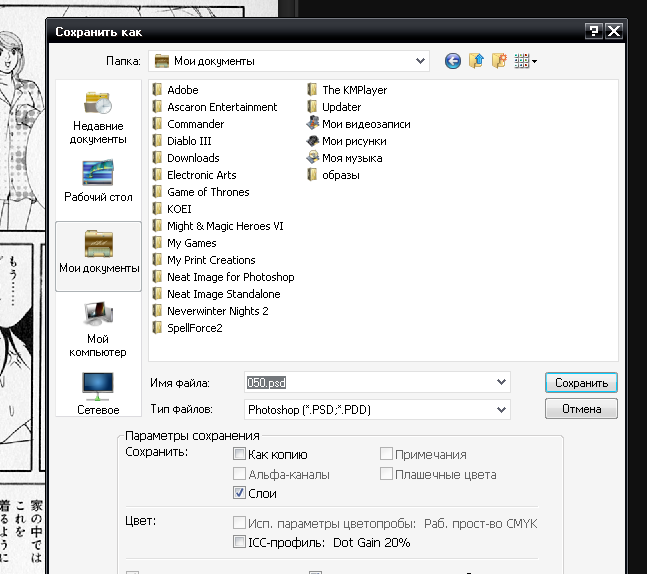This screenshot has height=574, width=647.
Task: Select the Мои видеозаписи folder
Action: [x=359, y=124]
